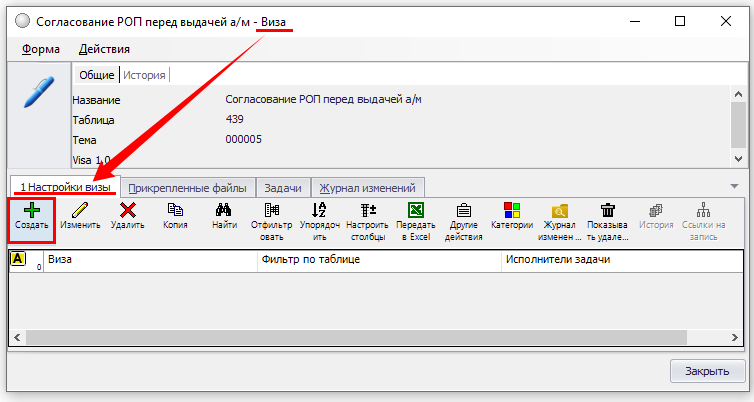Switch to Прикрепленные файлы tab
Screen dimensions: 754x402
pos(188,187)
